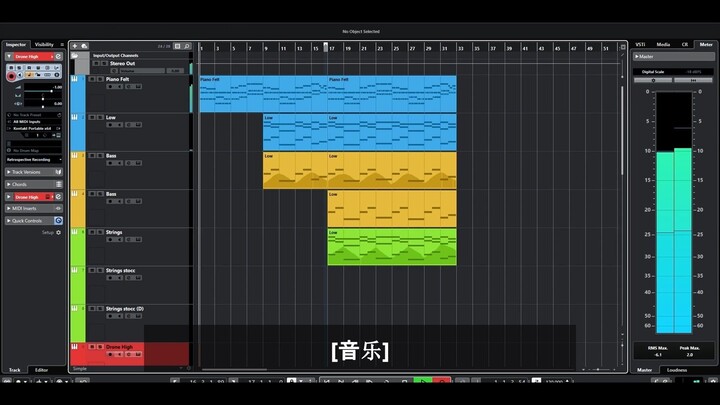Screen dimensions: 720x405
Task: Open Edit Channel Settings beside Drone High header
Action: click(58, 56)
